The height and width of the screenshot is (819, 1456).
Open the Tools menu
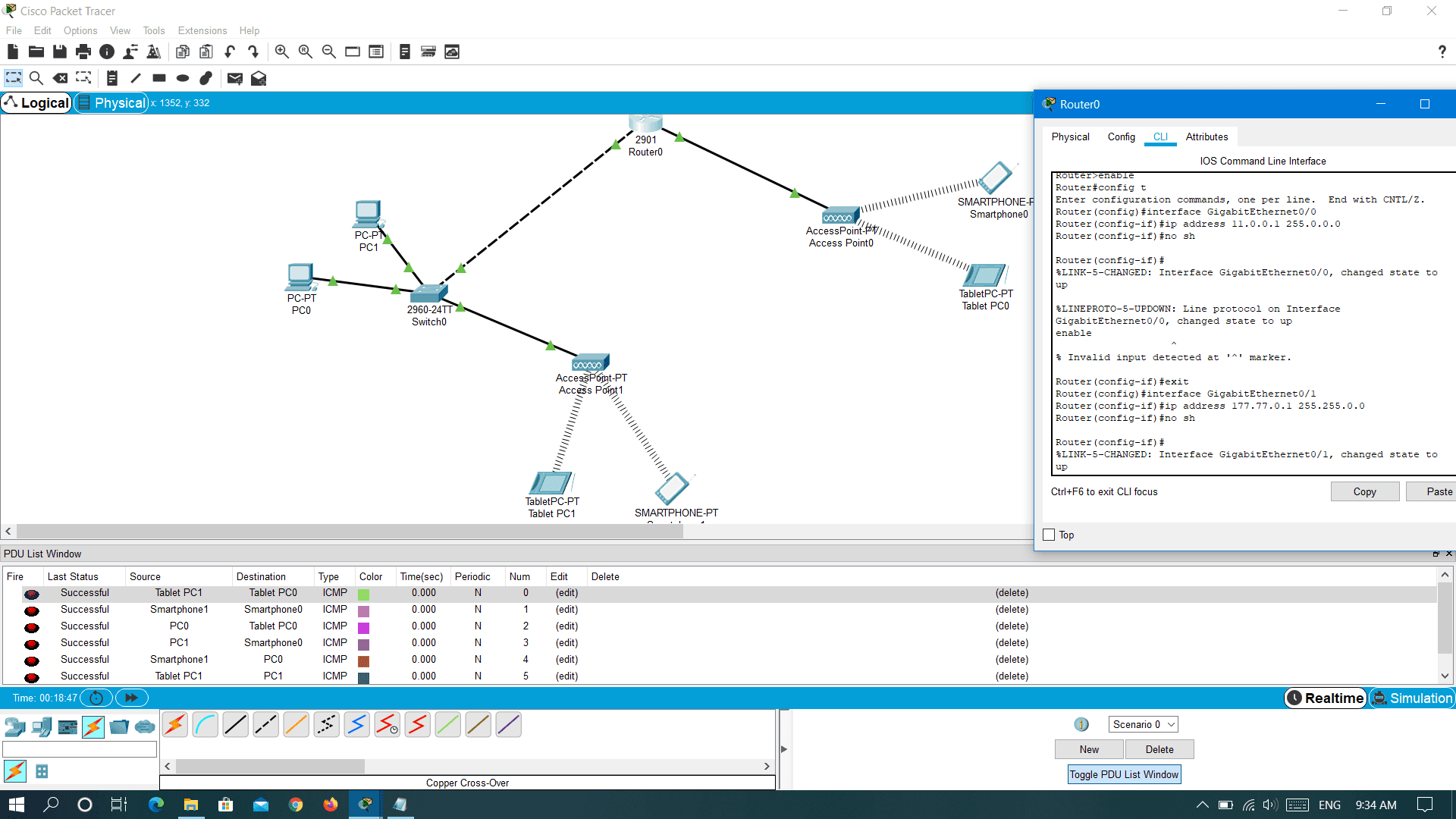click(x=154, y=30)
